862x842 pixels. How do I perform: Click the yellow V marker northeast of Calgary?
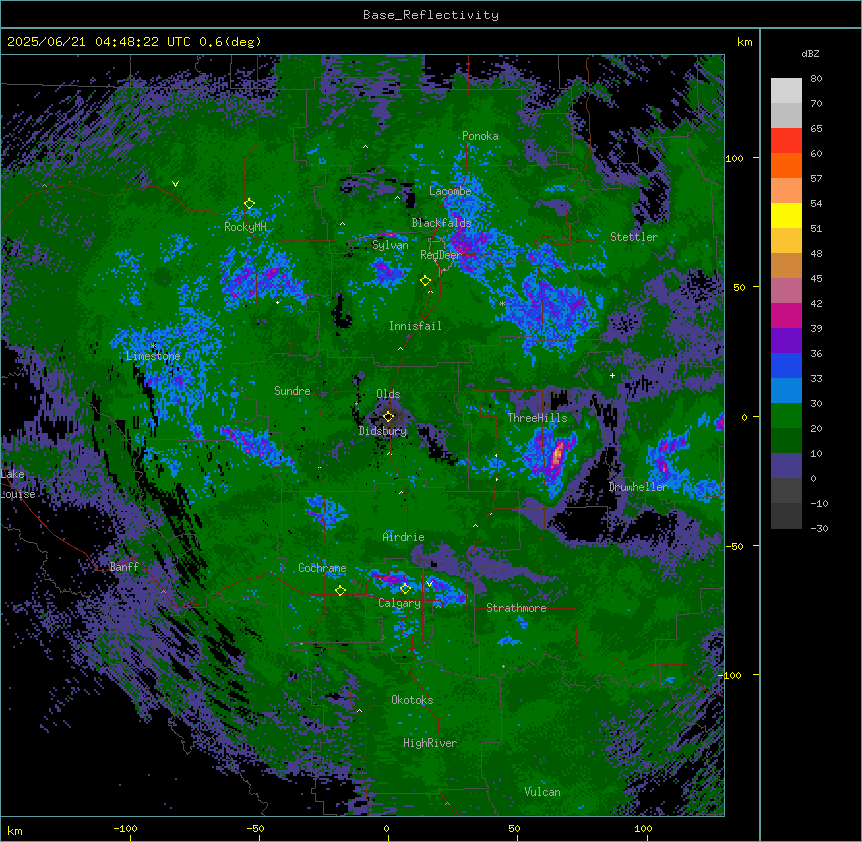point(429,584)
